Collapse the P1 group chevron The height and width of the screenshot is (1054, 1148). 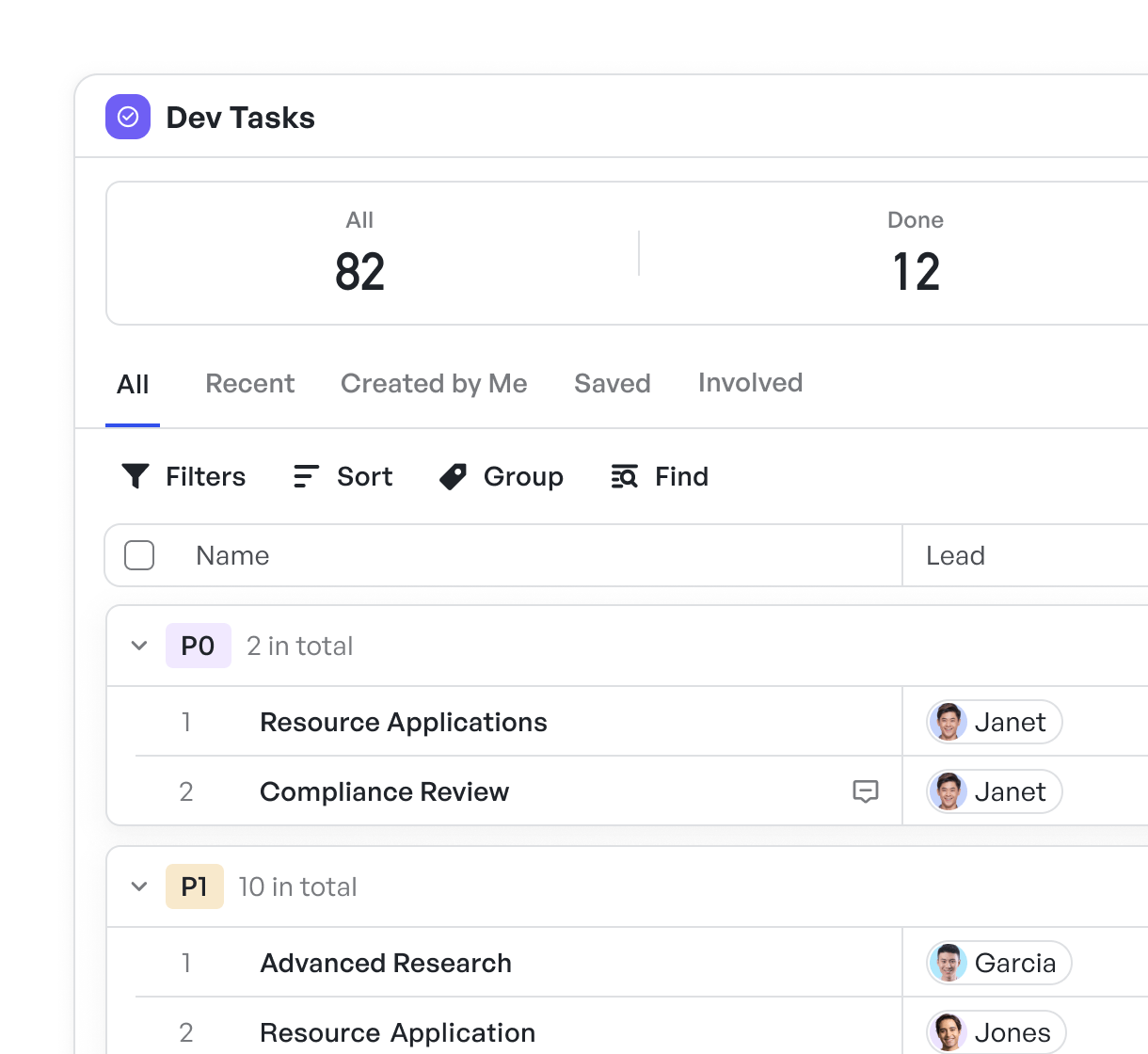(139, 886)
